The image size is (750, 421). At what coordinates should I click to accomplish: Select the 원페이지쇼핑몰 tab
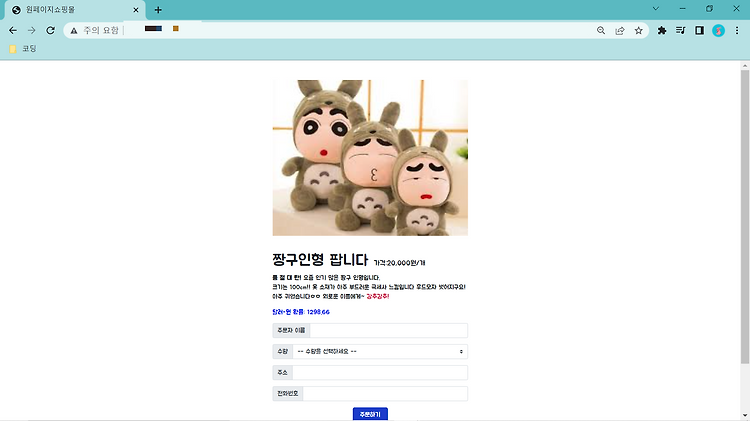click(74, 10)
